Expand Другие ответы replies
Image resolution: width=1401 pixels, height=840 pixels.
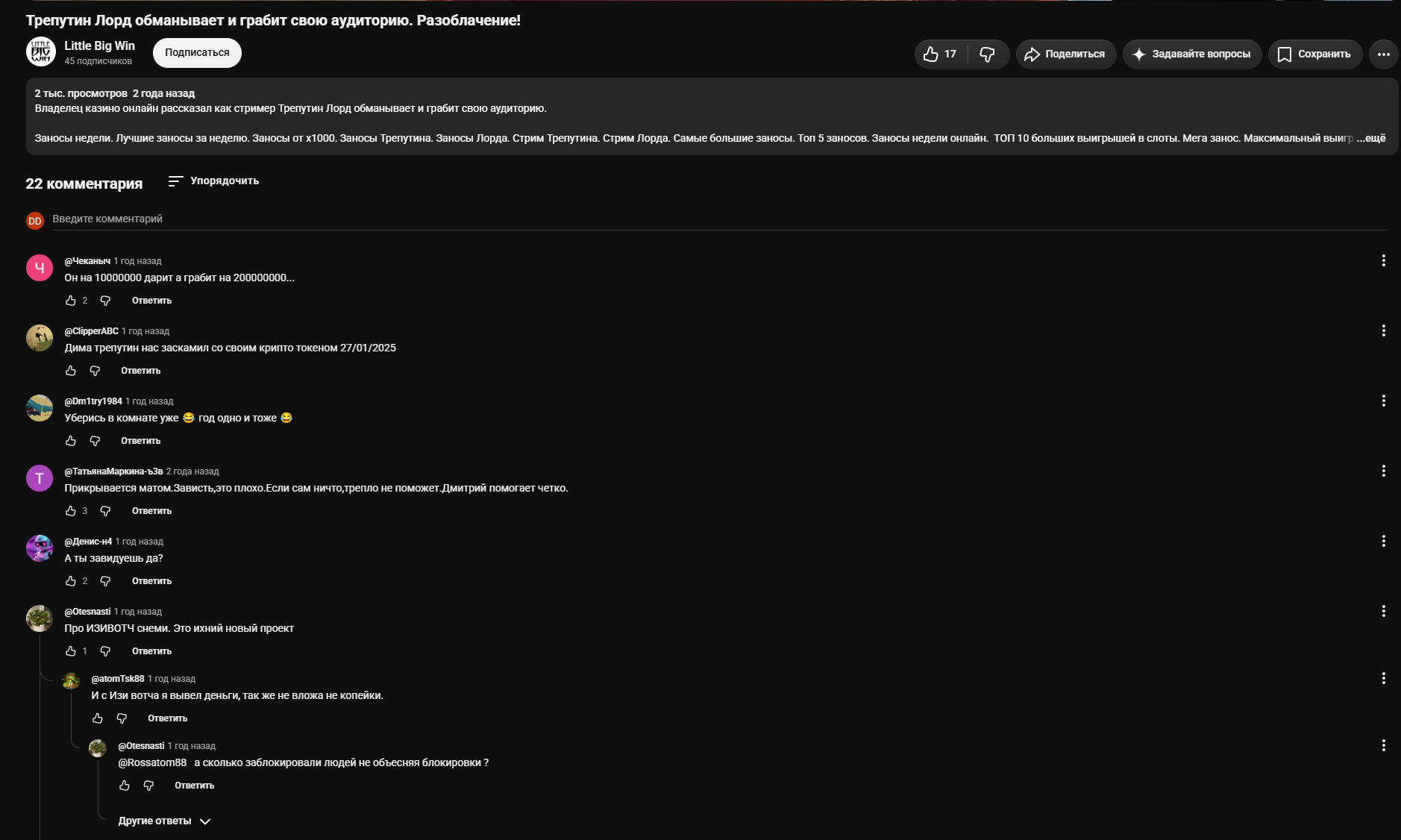(x=164, y=821)
